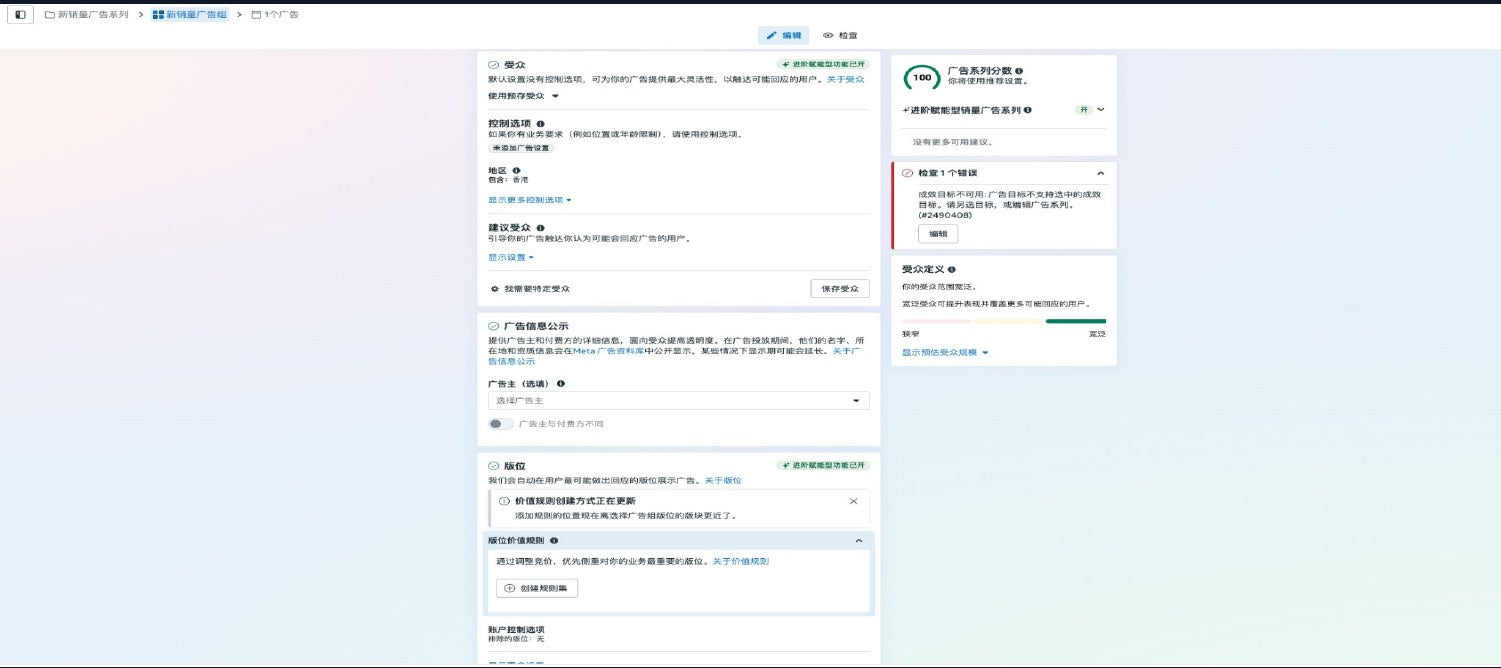
Task: Click 包含: 香港 location text
Action: click(508, 180)
